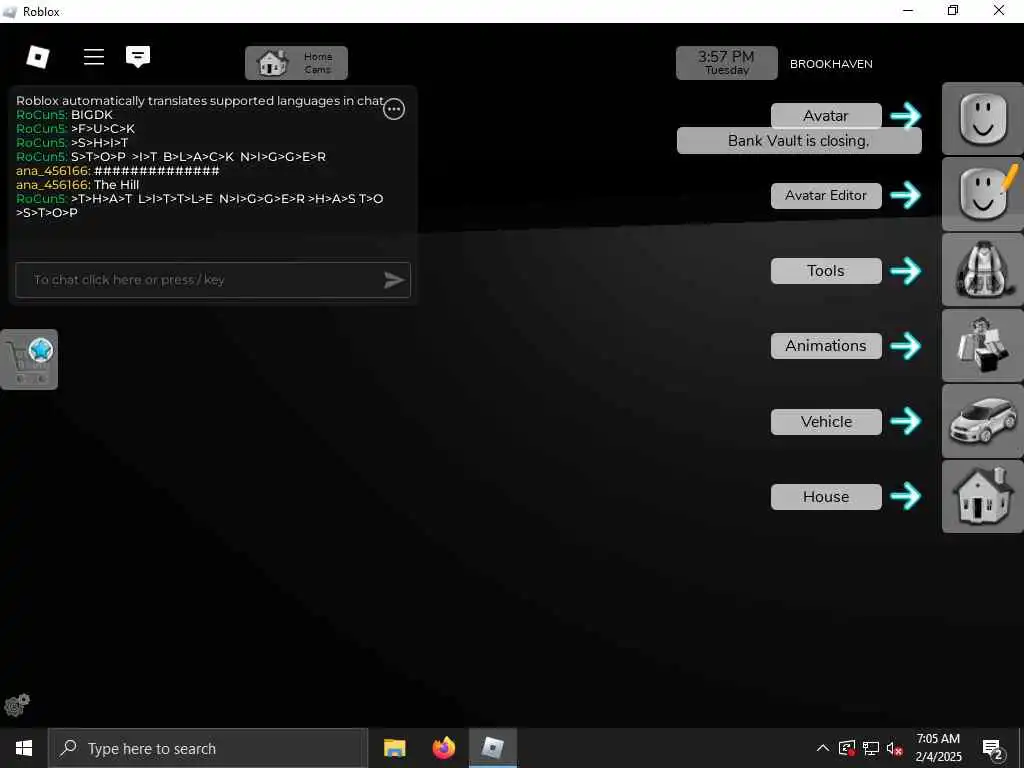Click the Vehicle label button
The height and width of the screenshot is (768, 1024).
[x=826, y=422]
